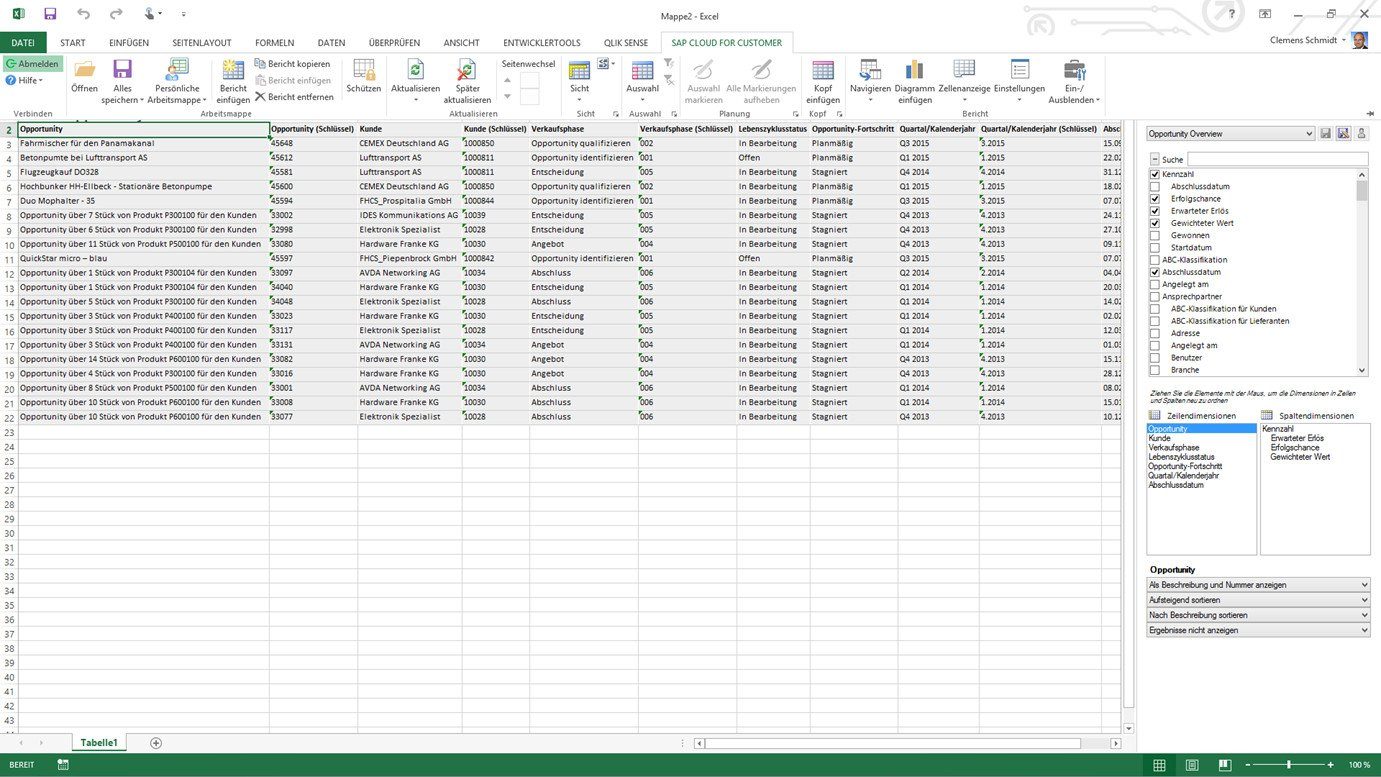Open Customize Quick Access Toolbar arrow

pyautogui.click(x=183, y=15)
